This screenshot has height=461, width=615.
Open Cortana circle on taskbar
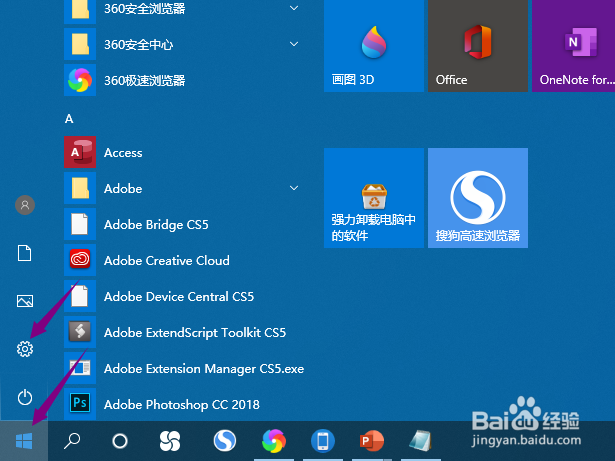coord(120,441)
